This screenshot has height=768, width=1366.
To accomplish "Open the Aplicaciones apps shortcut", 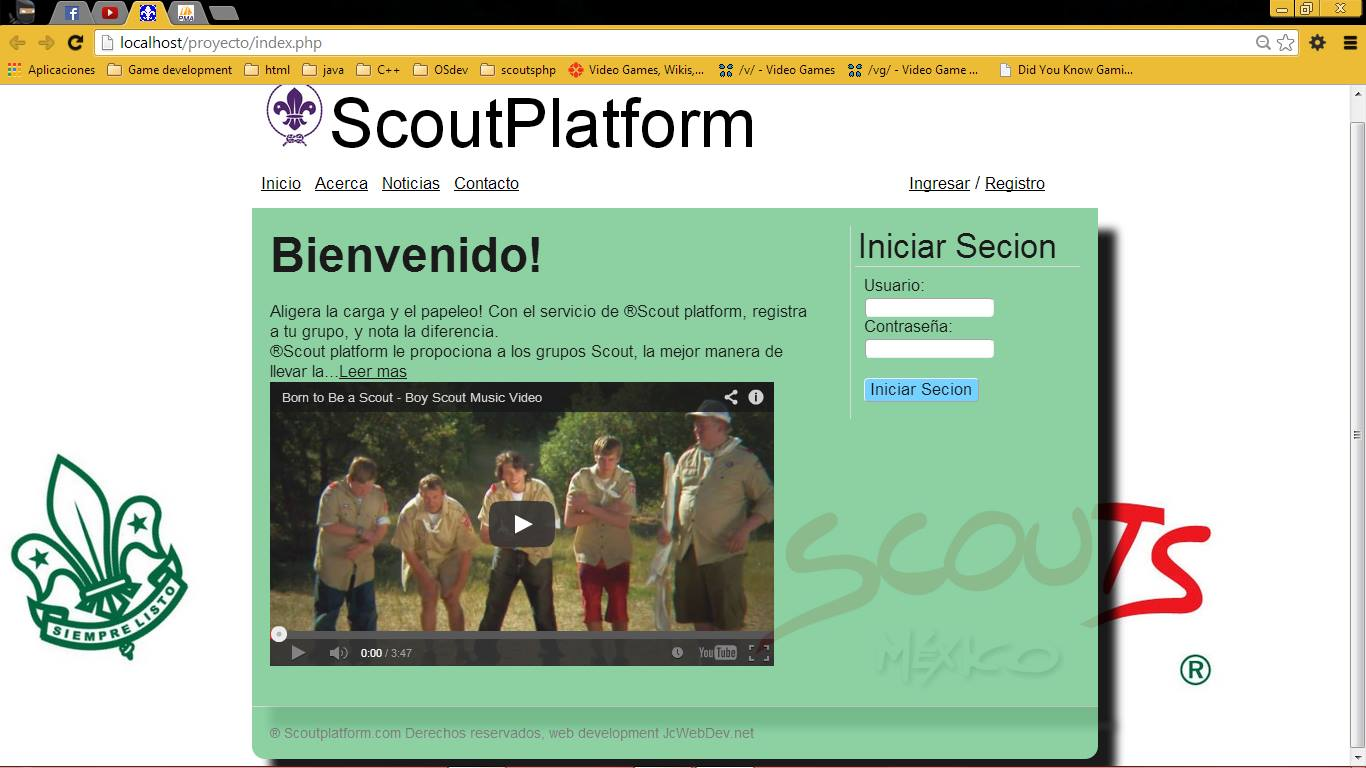I will click(52, 70).
